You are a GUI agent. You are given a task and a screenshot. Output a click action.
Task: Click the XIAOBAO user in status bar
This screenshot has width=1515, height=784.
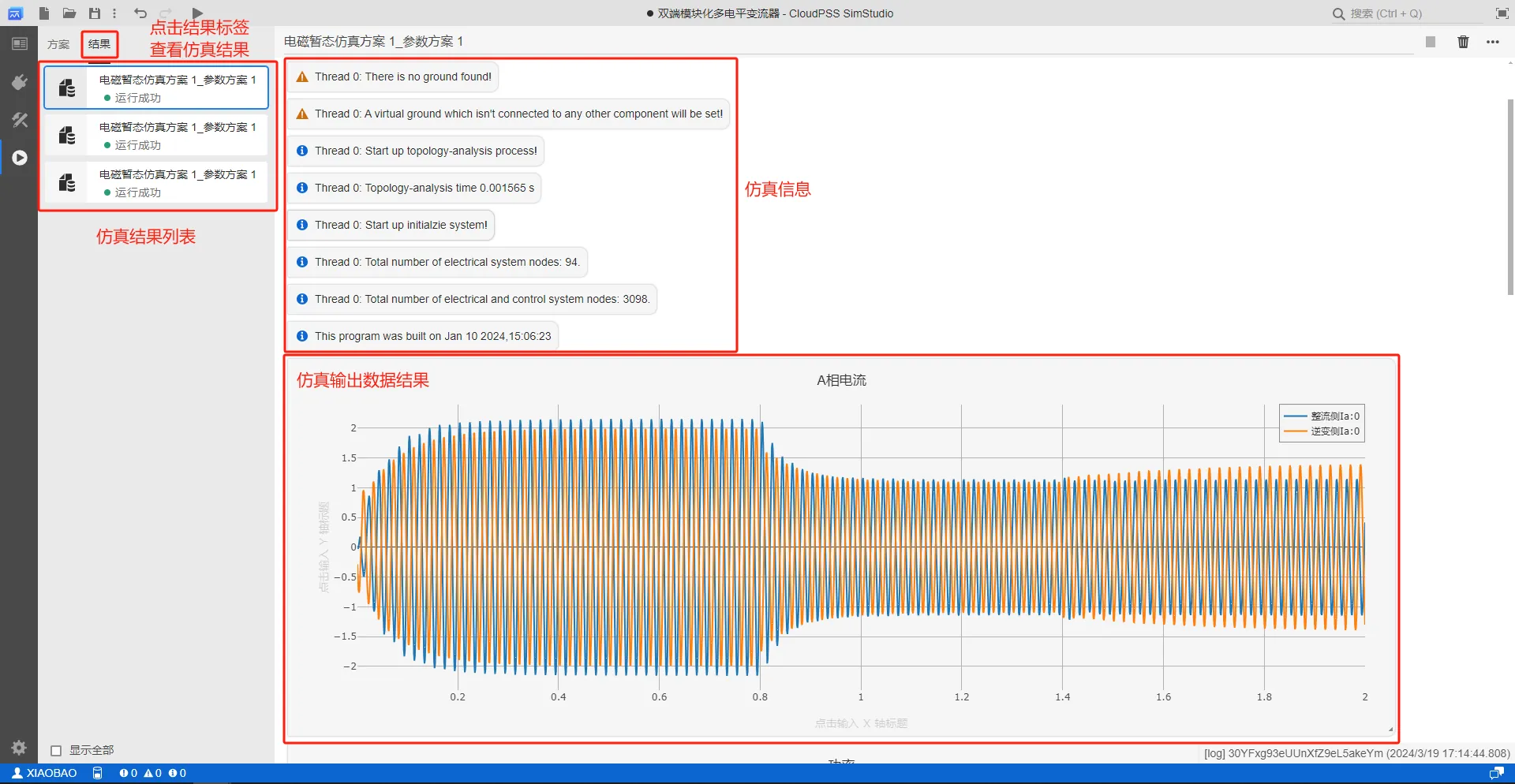coord(44,773)
